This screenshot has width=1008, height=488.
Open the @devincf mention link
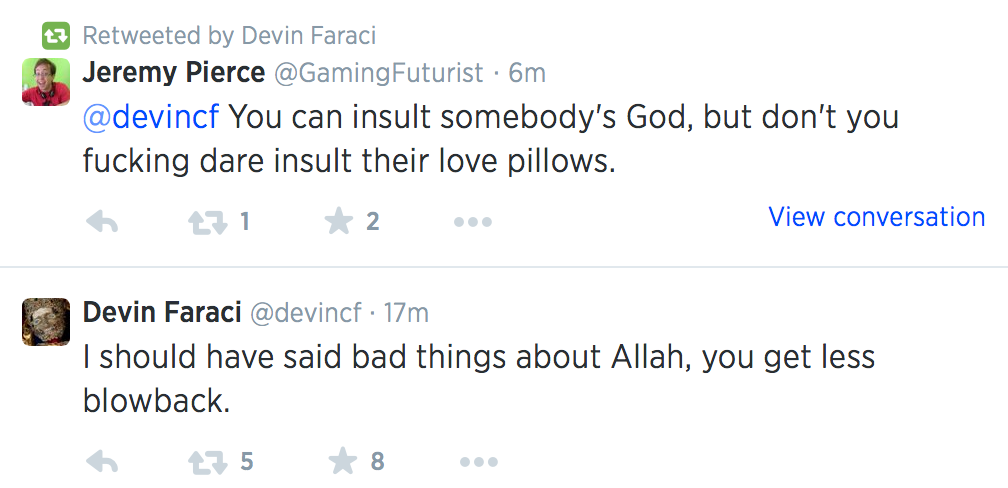click(151, 118)
